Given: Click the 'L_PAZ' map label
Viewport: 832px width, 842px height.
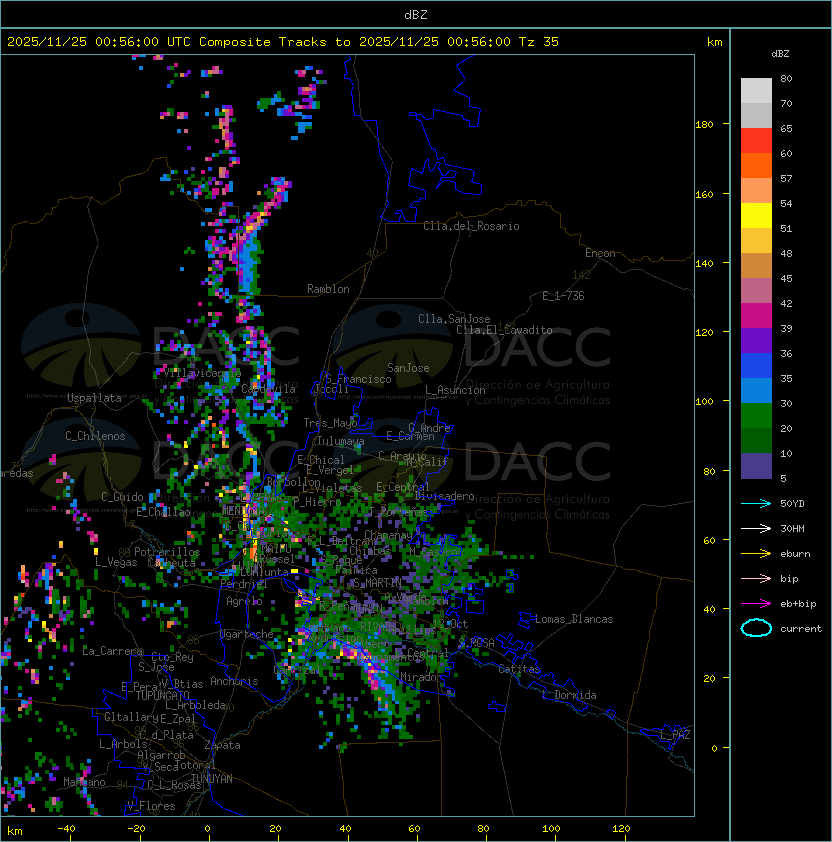Looking at the screenshot, I should pyautogui.click(x=675, y=735).
